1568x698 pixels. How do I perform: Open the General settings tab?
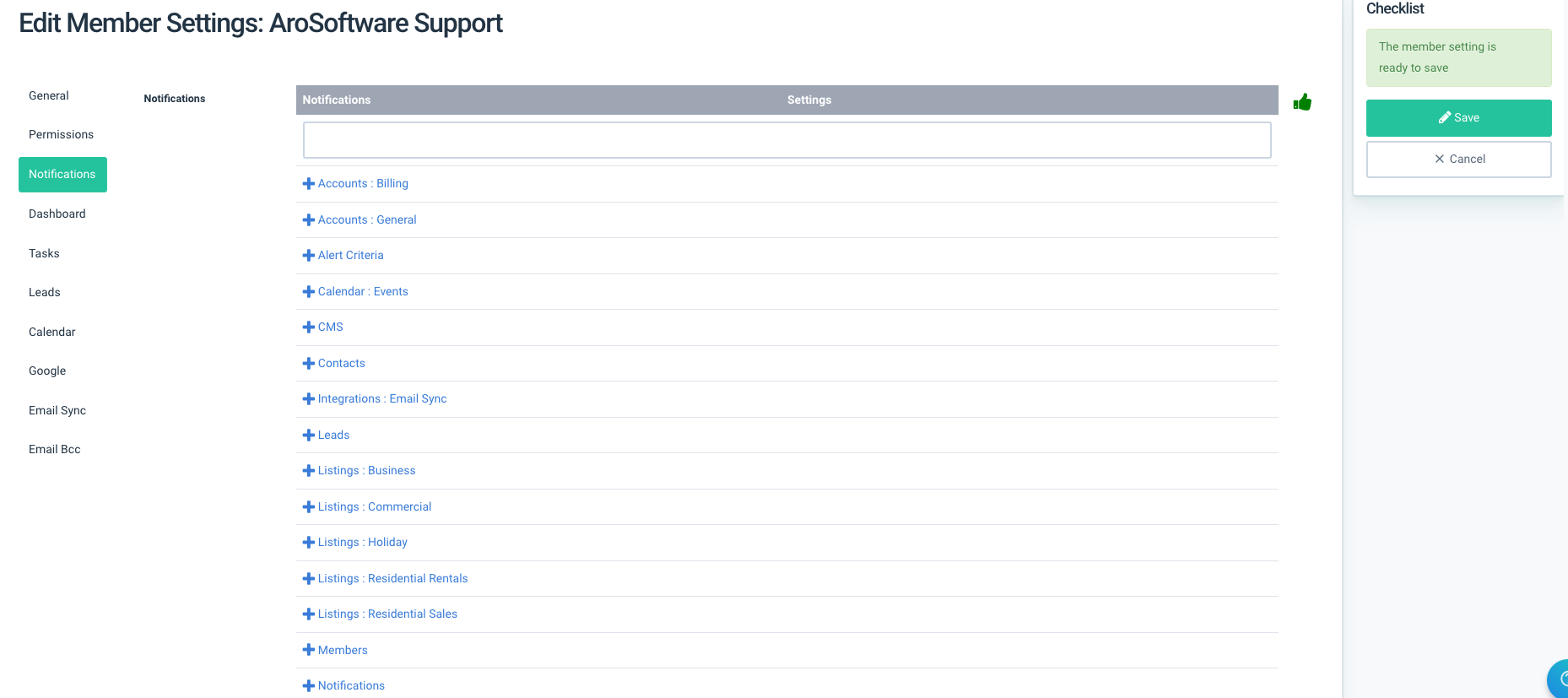(49, 95)
